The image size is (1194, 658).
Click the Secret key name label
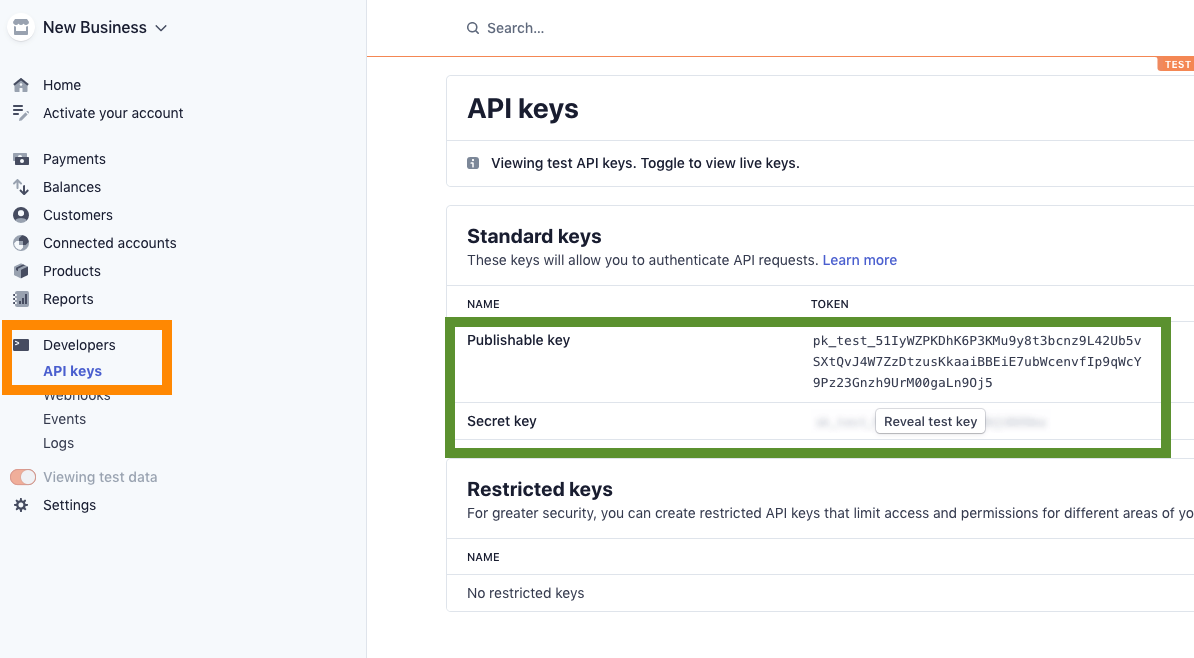[502, 421]
